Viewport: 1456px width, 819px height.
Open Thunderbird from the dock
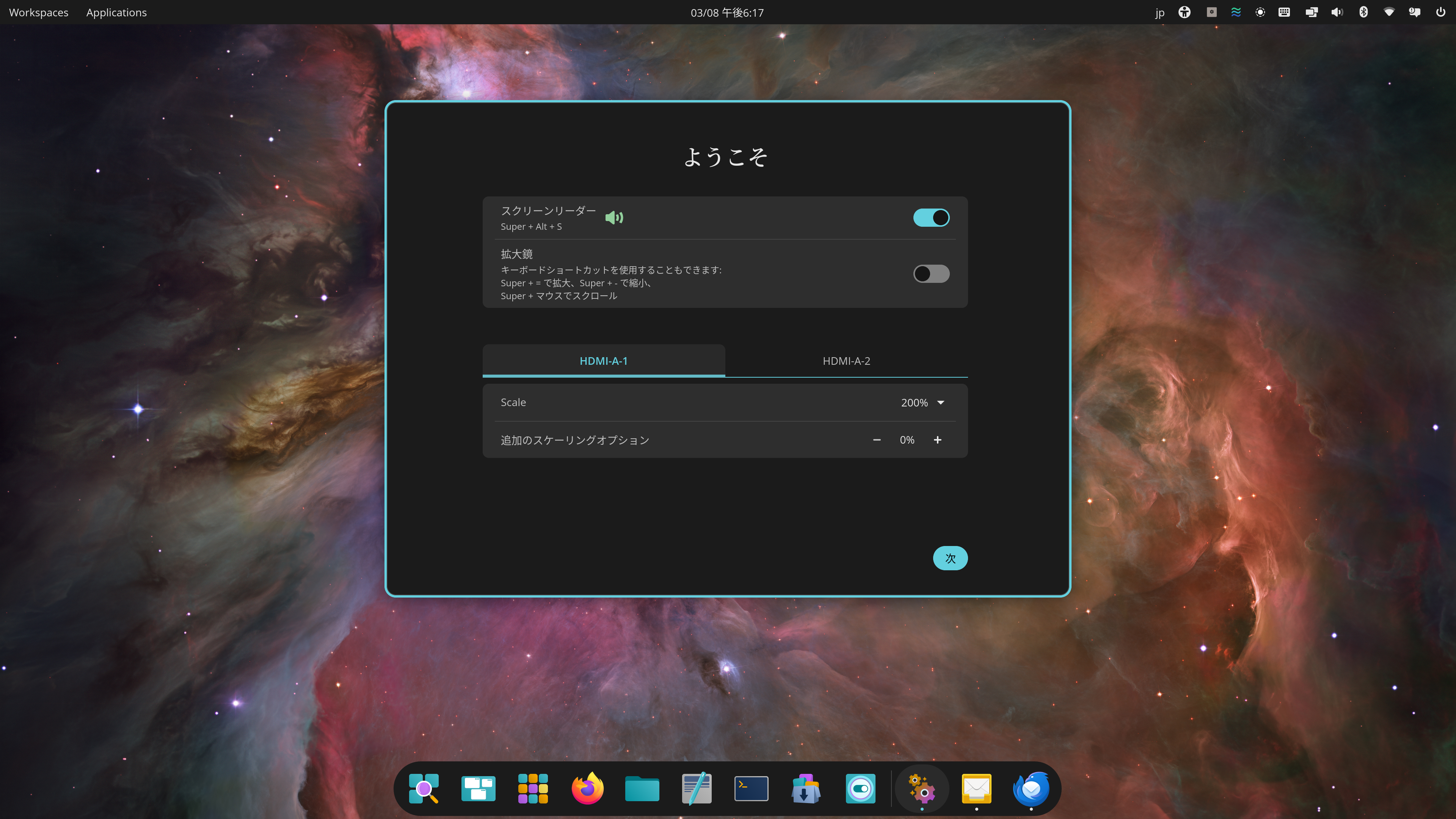(1031, 789)
